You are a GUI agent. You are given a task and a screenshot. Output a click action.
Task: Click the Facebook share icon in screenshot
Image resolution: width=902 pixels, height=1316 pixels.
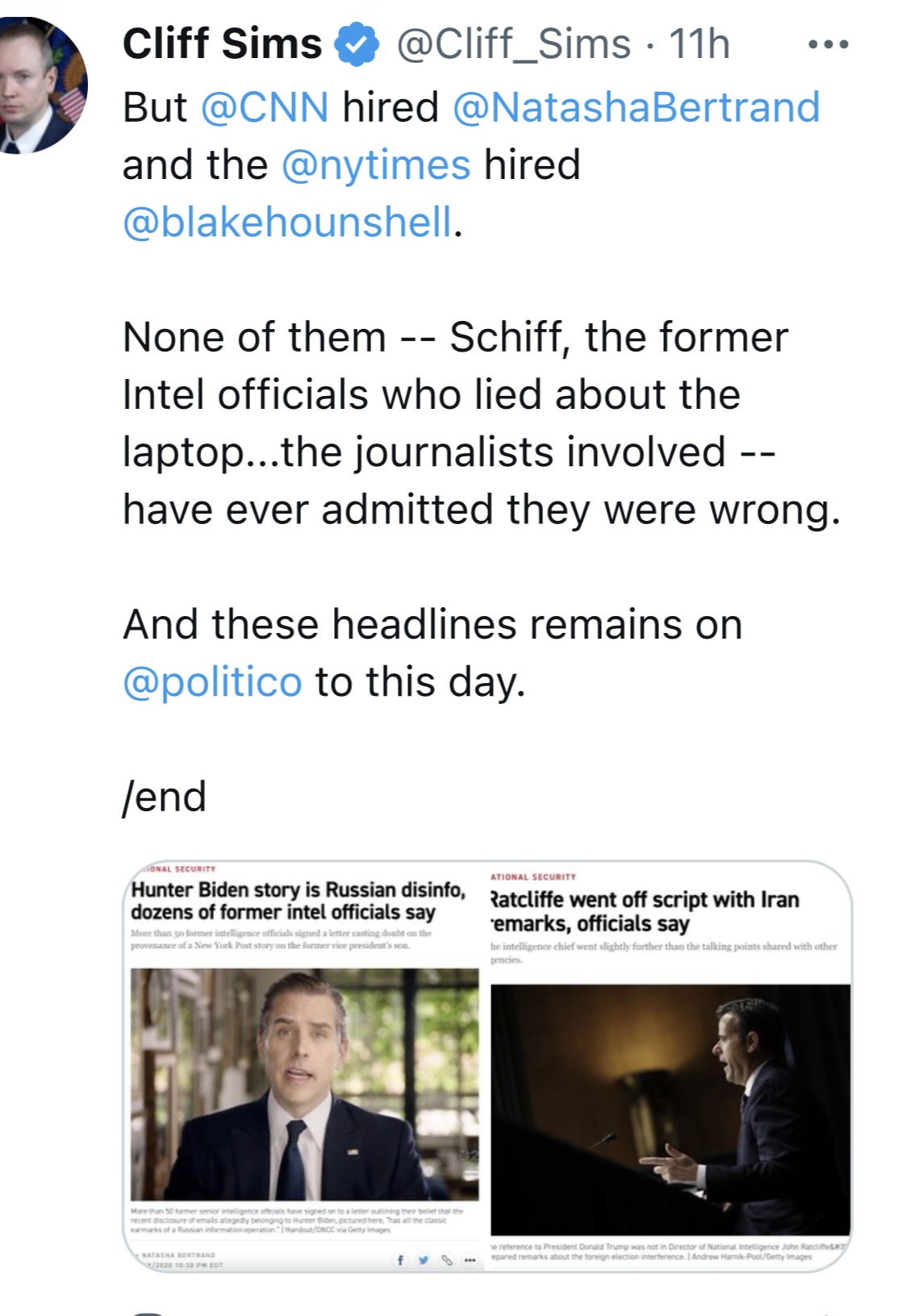pyautogui.click(x=400, y=1260)
